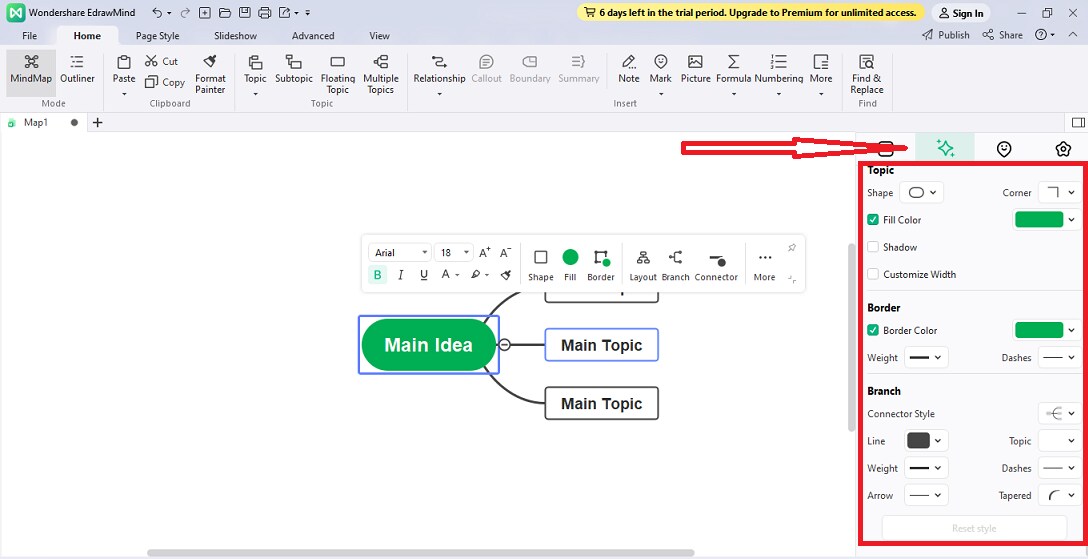The height and width of the screenshot is (559, 1088).
Task: Open the Mark side panel tab
Action: tap(1003, 148)
